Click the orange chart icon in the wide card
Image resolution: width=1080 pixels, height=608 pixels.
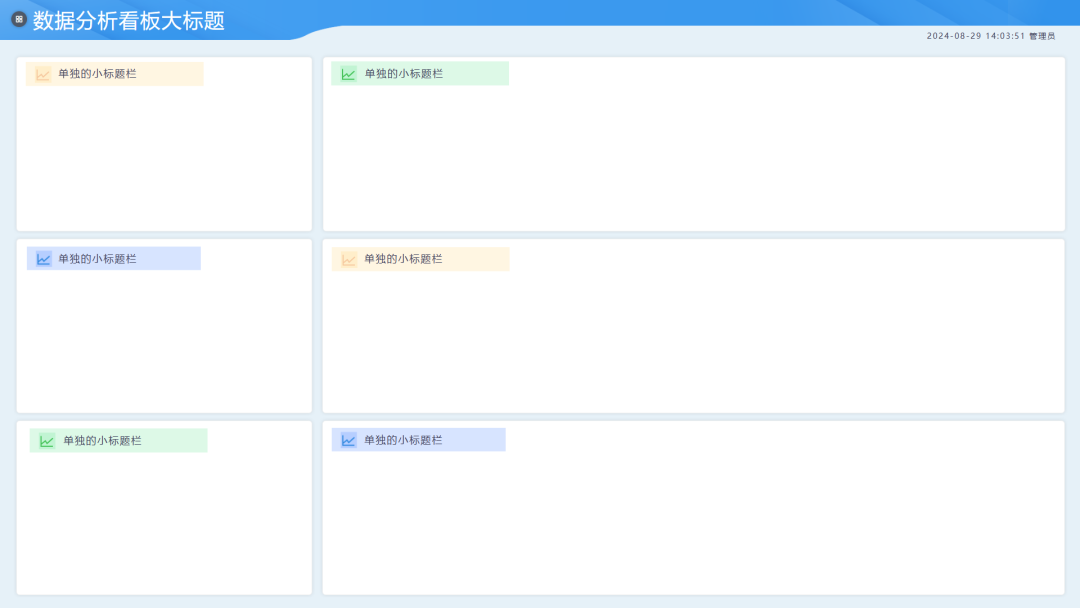(x=349, y=259)
